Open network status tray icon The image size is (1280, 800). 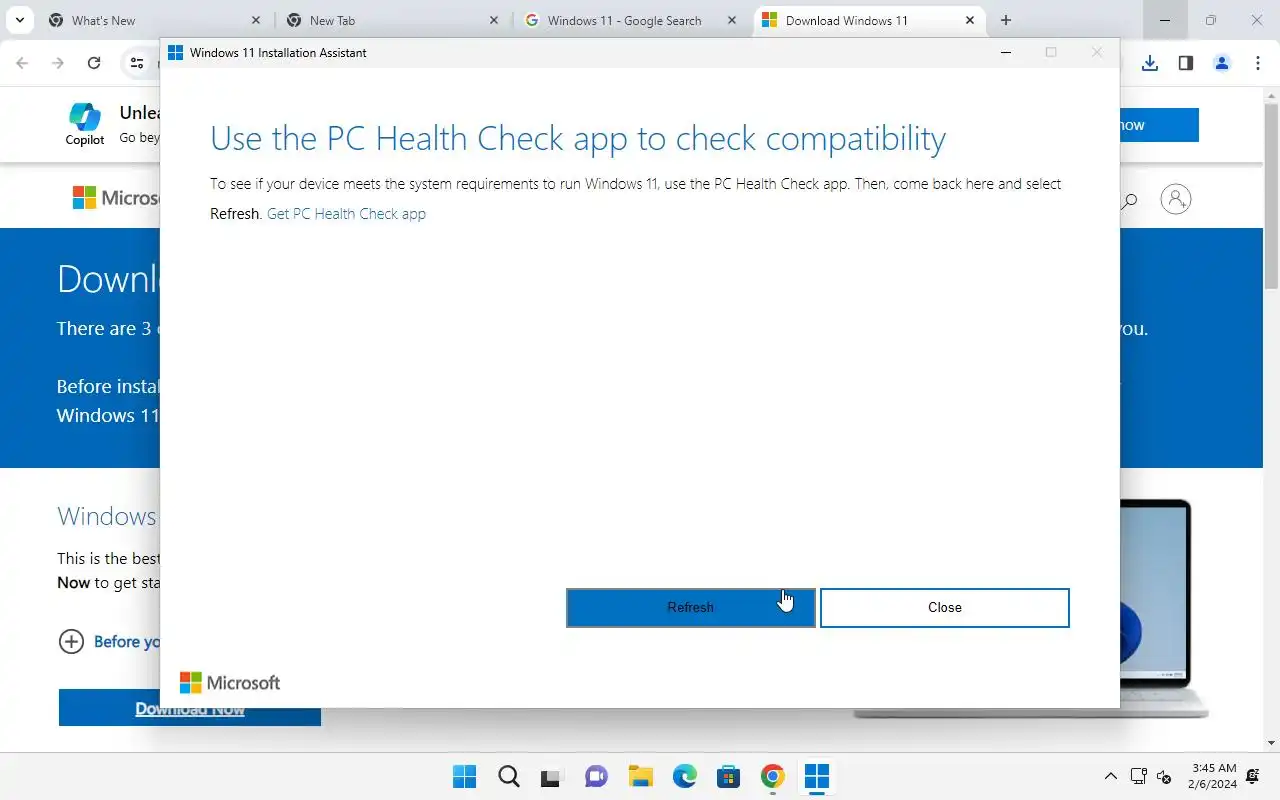click(x=1138, y=777)
